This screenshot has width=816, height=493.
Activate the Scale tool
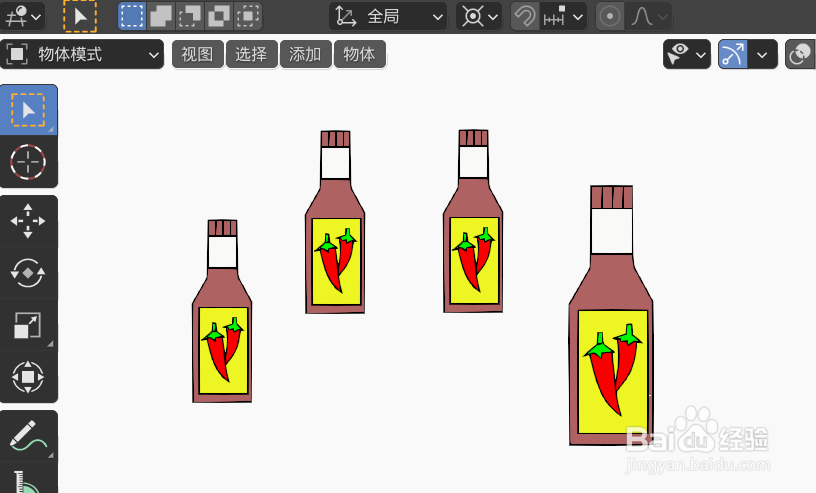(29, 324)
